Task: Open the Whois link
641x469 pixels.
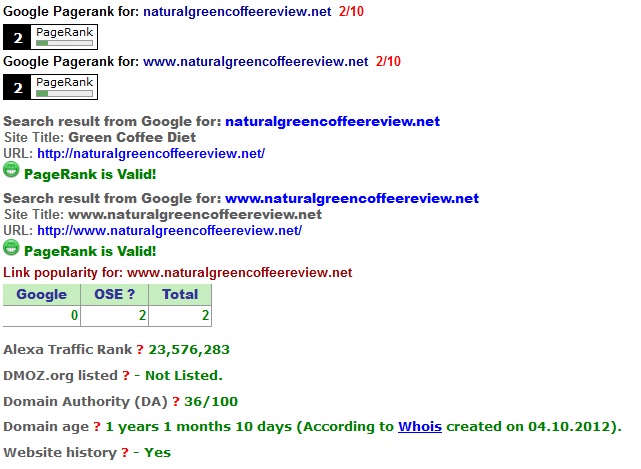Action: point(420,426)
